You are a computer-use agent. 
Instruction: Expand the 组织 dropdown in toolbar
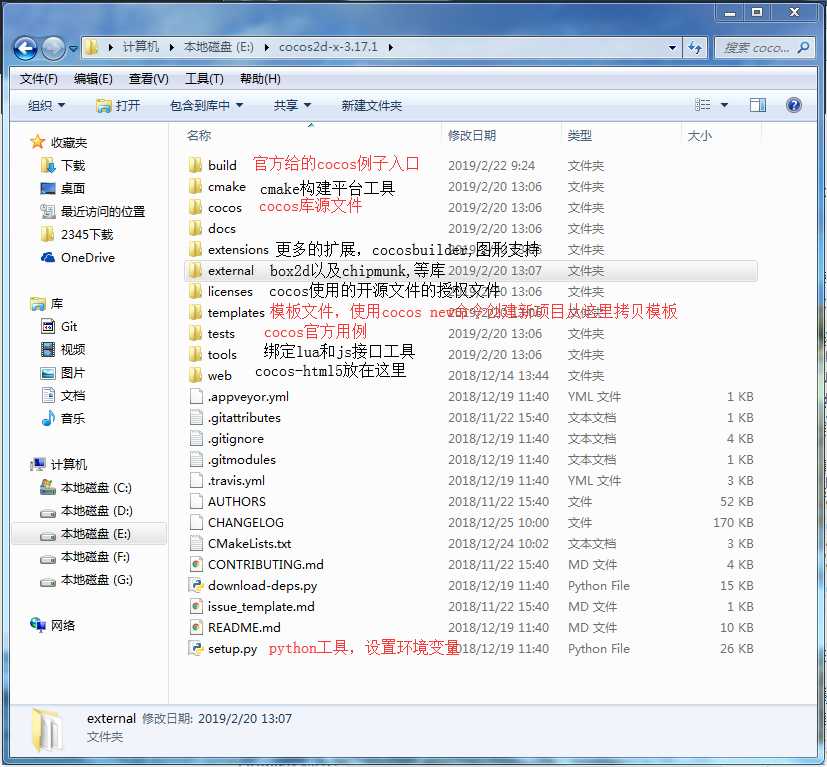[46, 106]
